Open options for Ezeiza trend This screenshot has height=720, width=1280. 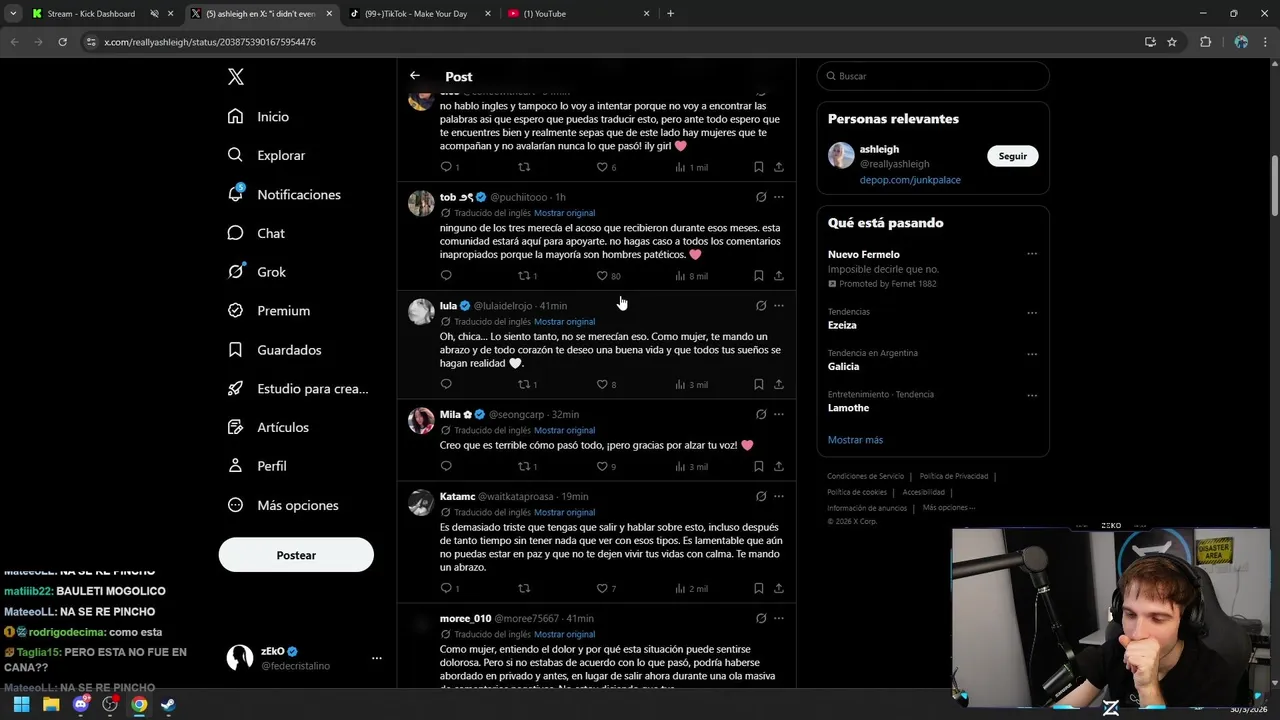[x=1032, y=312]
